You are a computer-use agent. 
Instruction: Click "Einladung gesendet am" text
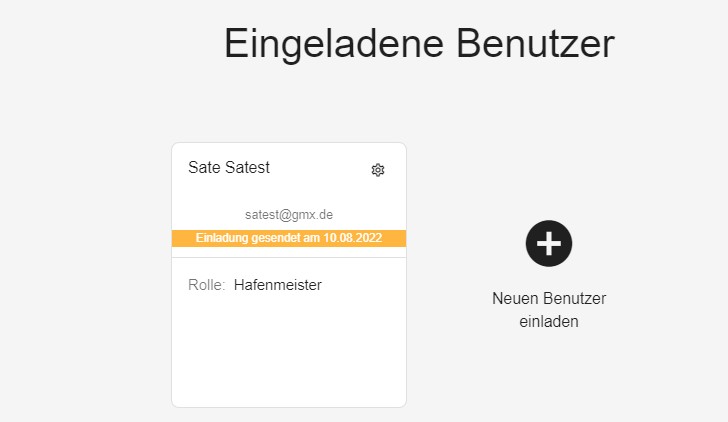pyautogui.click(x=258, y=238)
